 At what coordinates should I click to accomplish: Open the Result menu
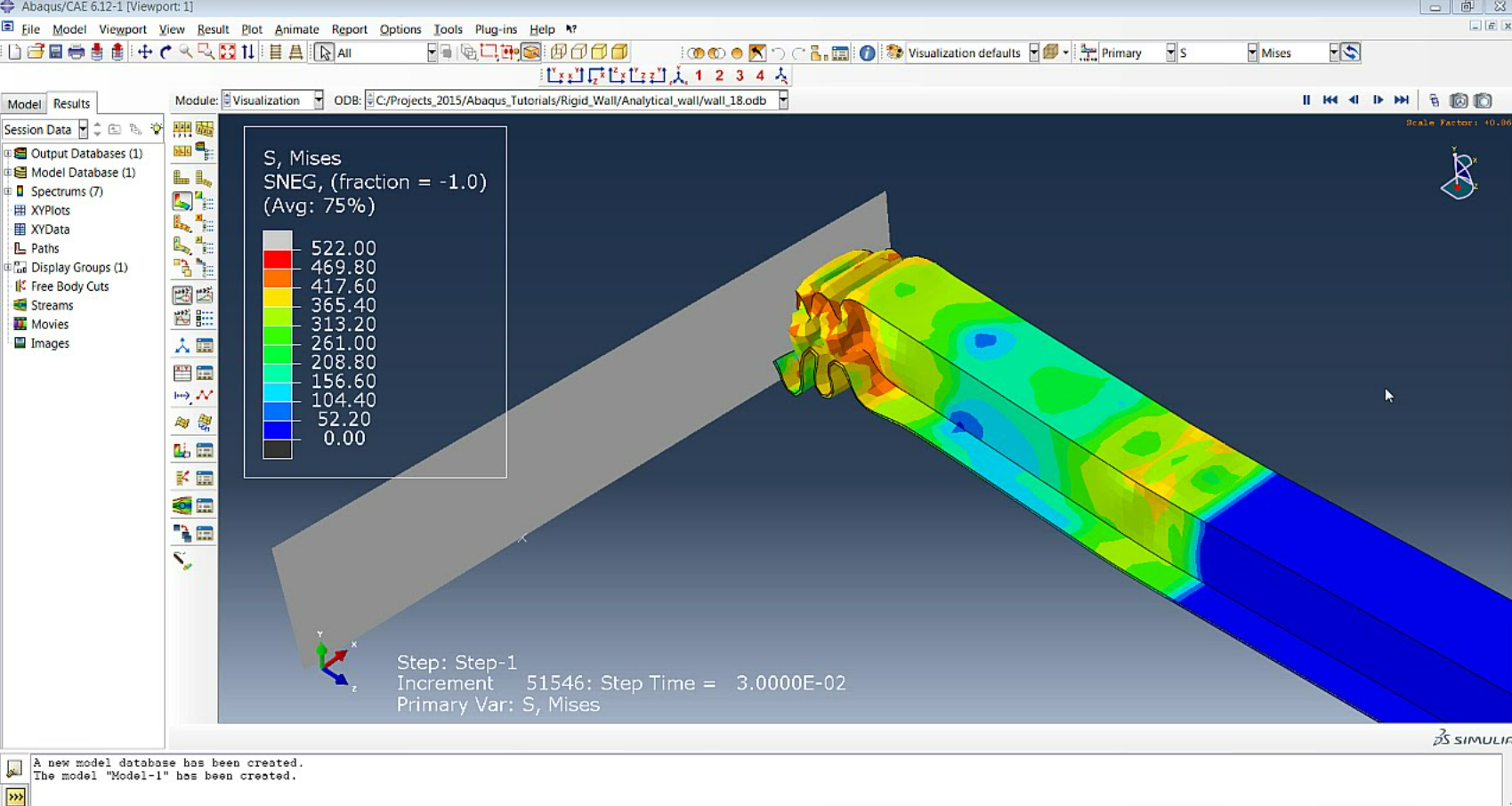click(213, 29)
